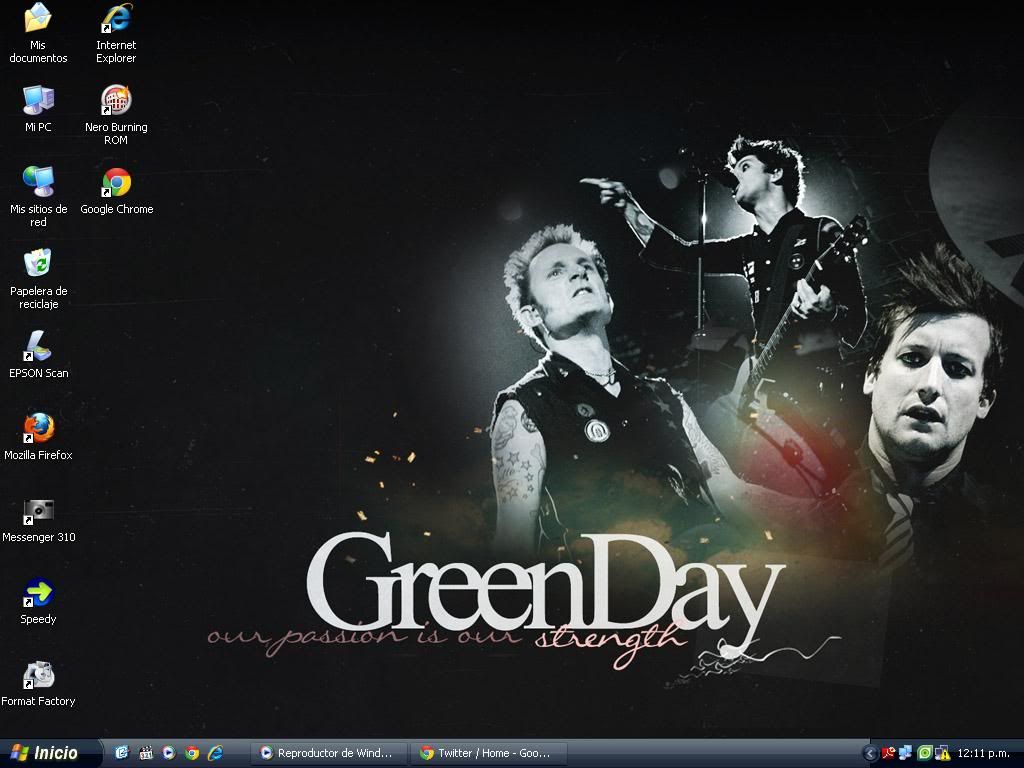Open Internet Explorer desktop shortcut
The image size is (1024, 768).
pos(116,33)
